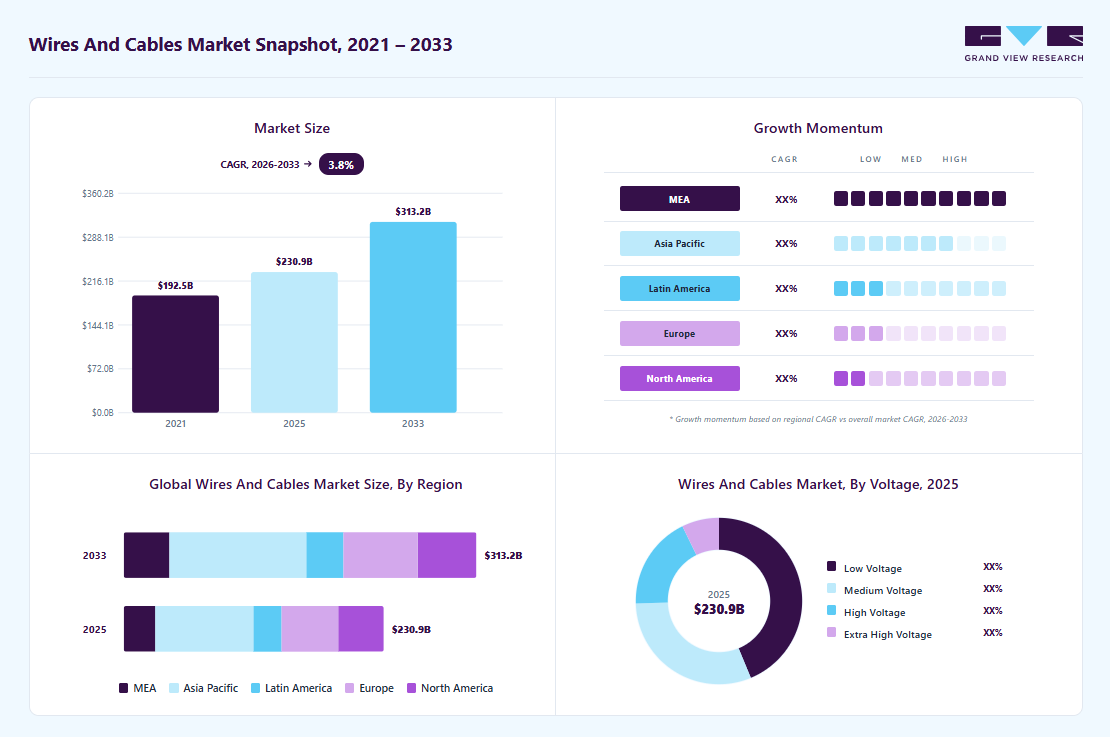This screenshot has height=737, width=1110.
Task: Click the 'Wires And Cables Market, By Voltage, 2025' title
Action: pyautogui.click(x=818, y=484)
